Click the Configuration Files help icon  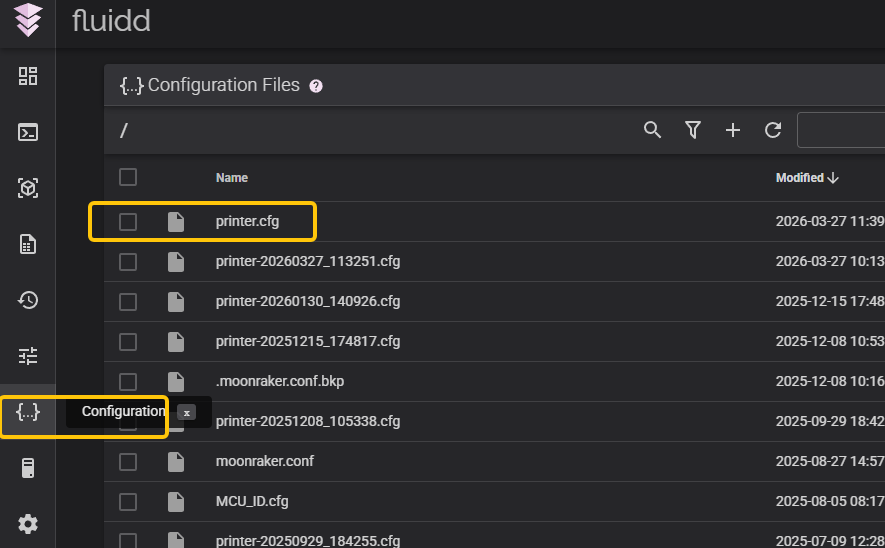click(x=316, y=86)
